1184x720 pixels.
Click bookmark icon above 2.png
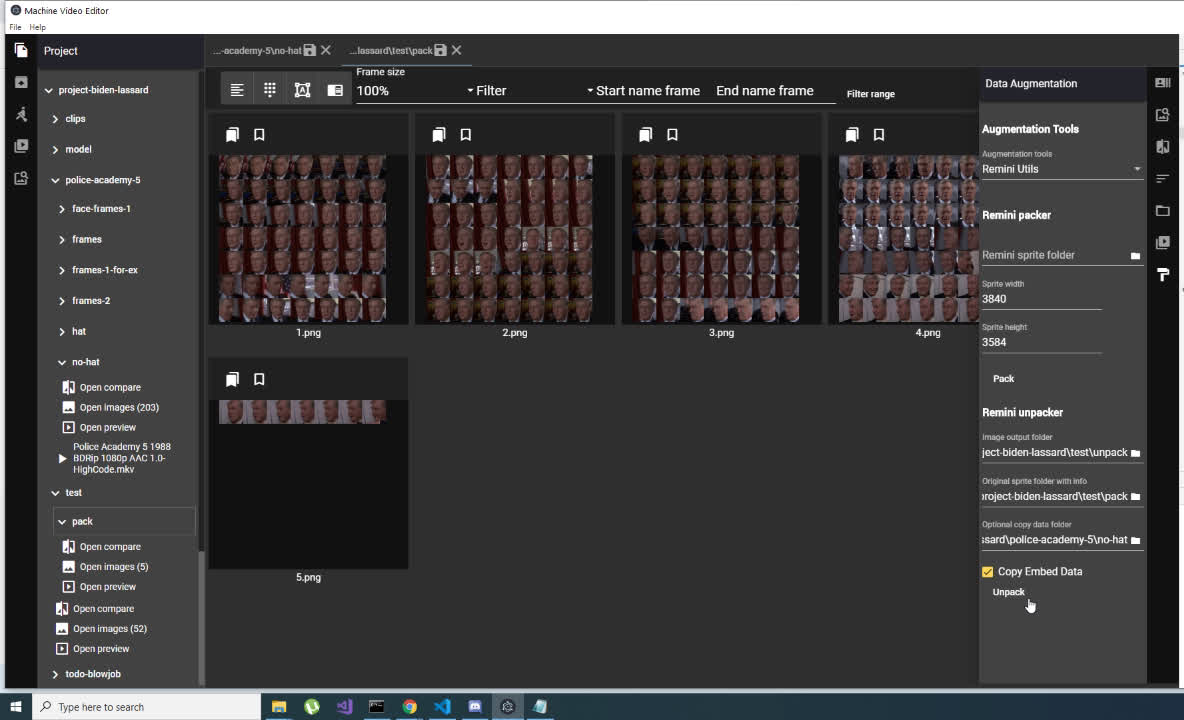pyautogui.click(x=466, y=135)
